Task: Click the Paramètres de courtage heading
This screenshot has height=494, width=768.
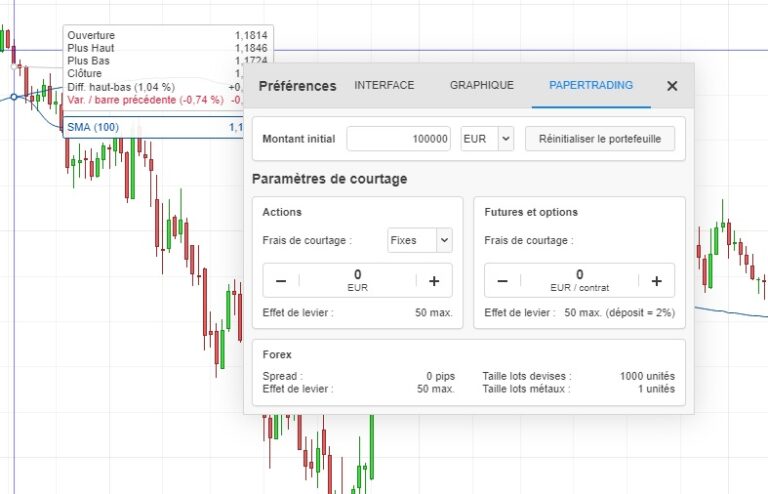Action: [x=330, y=179]
